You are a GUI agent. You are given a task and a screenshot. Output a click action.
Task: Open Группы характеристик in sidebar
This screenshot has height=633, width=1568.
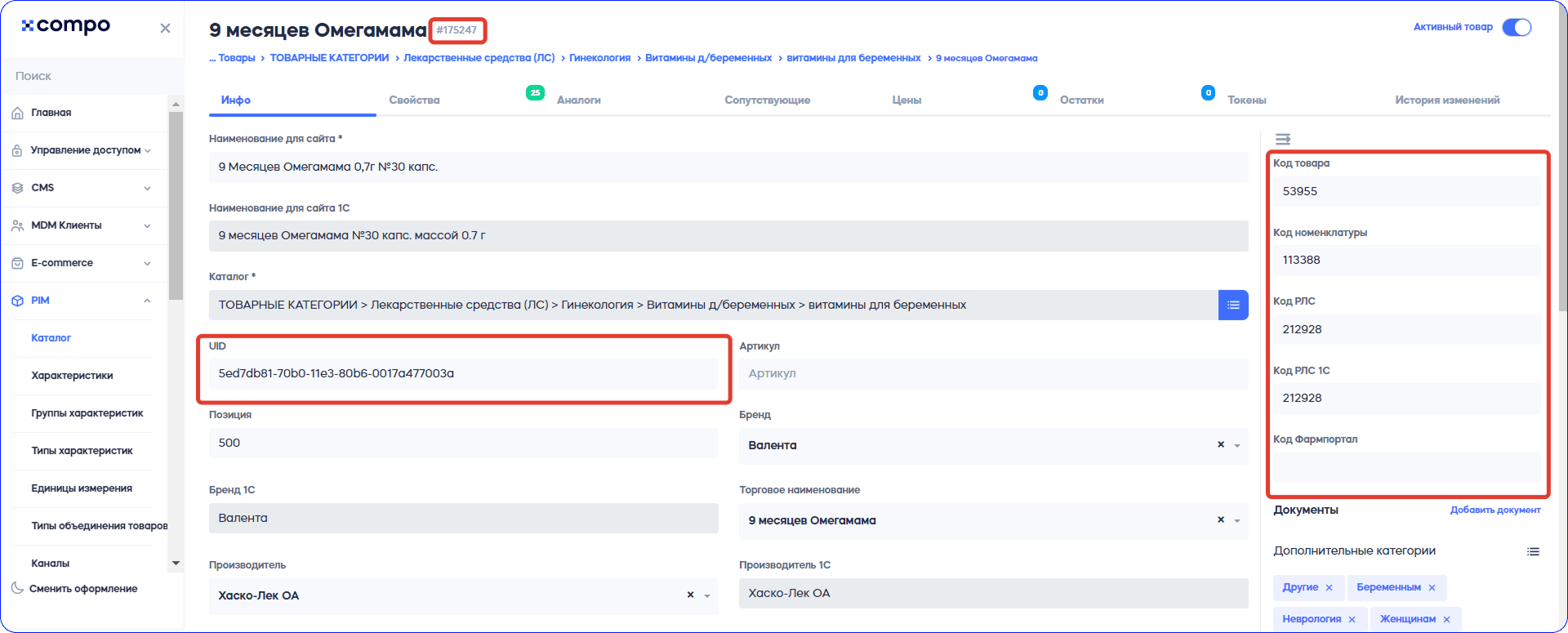click(x=87, y=413)
